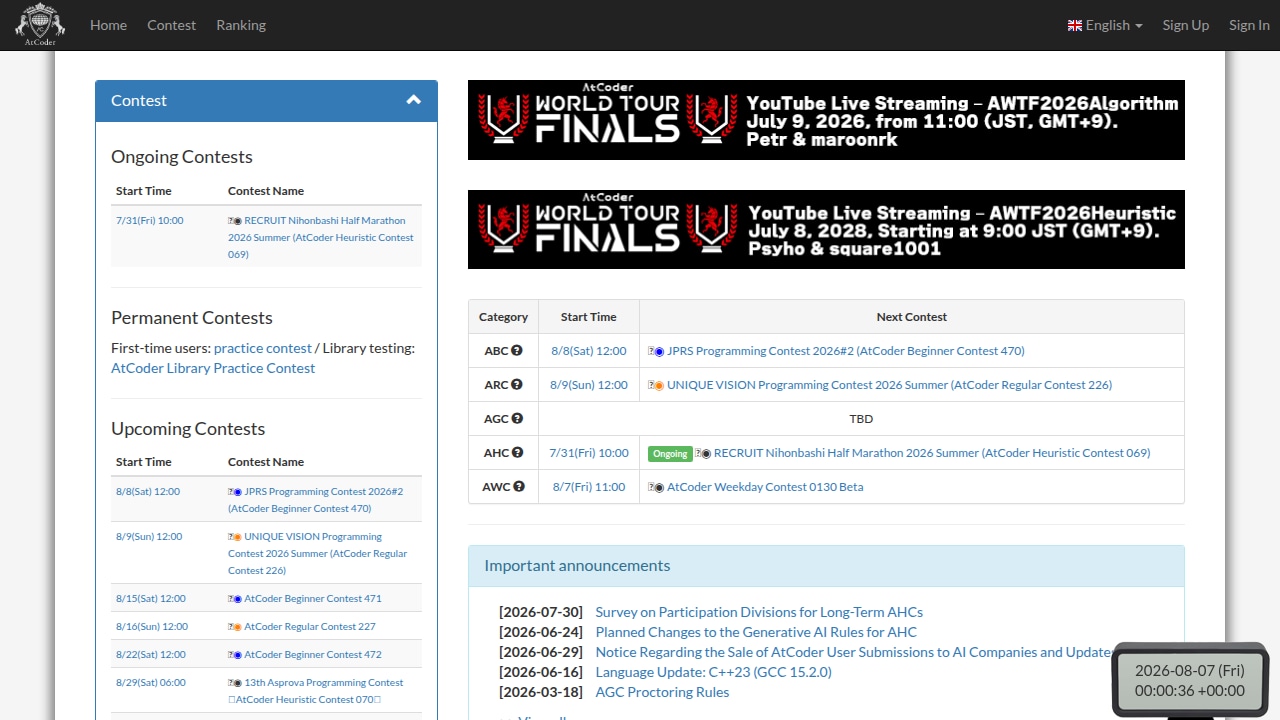Image resolution: width=1280 pixels, height=720 pixels.
Task: Click 8/8(Sat) 12:00 in the ABC table row
Action: [589, 351]
